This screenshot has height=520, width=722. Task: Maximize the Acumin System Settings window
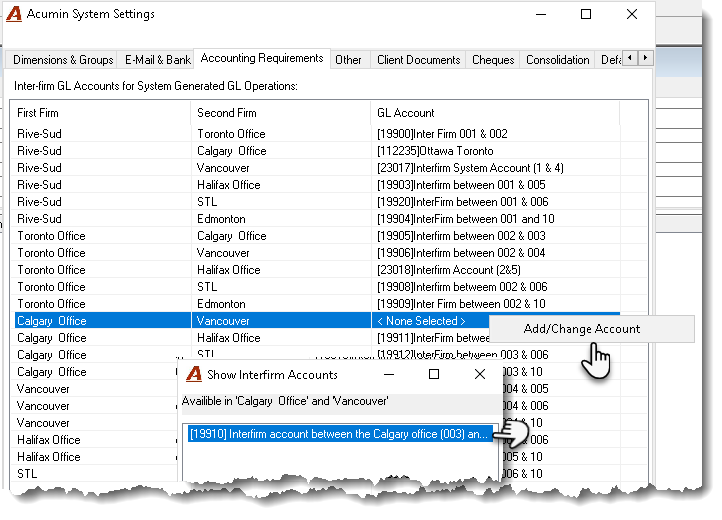(x=586, y=14)
